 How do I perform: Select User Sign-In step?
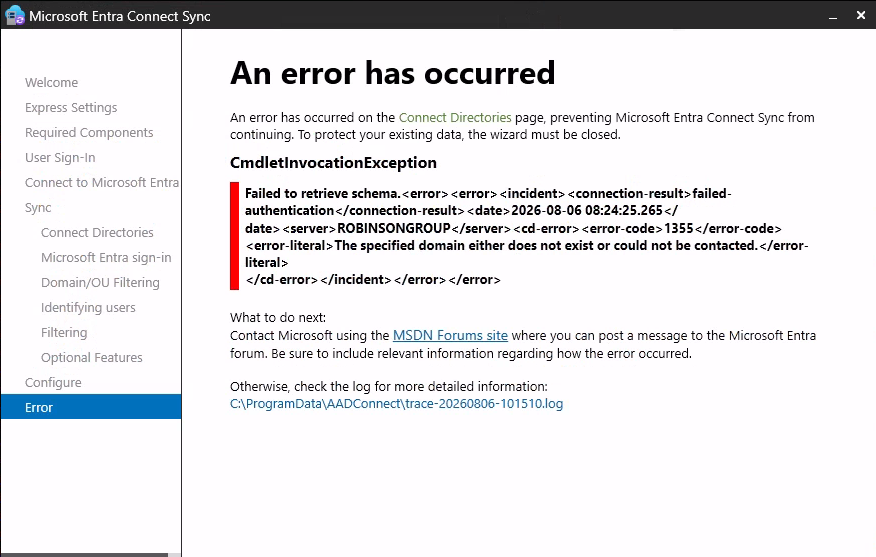point(60,158)
